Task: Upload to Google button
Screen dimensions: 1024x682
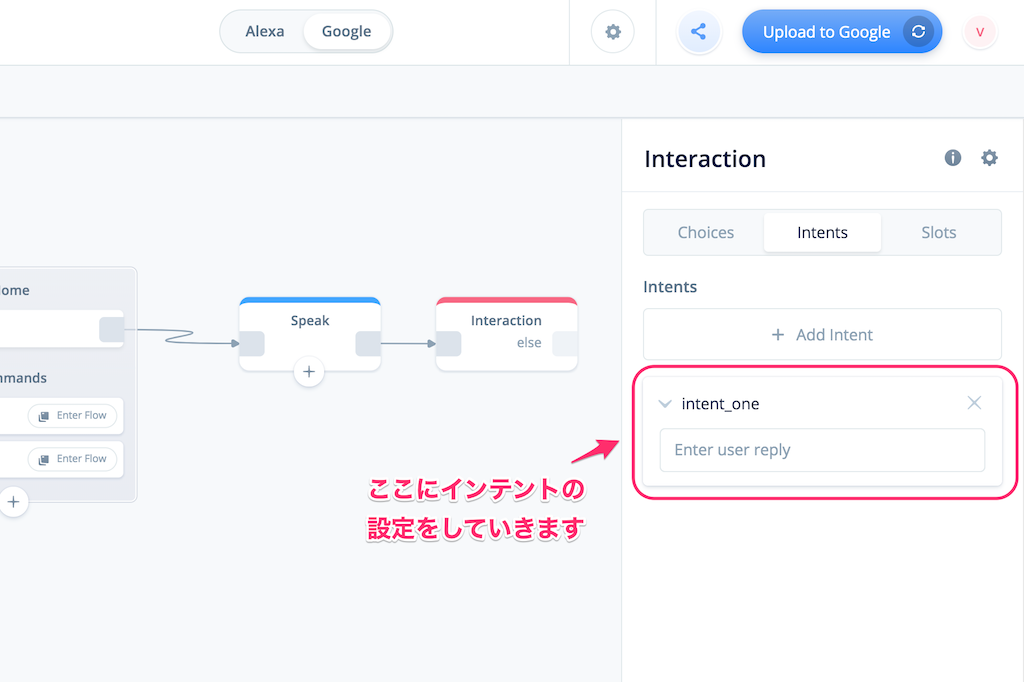Action: click(x=842, y=31)
